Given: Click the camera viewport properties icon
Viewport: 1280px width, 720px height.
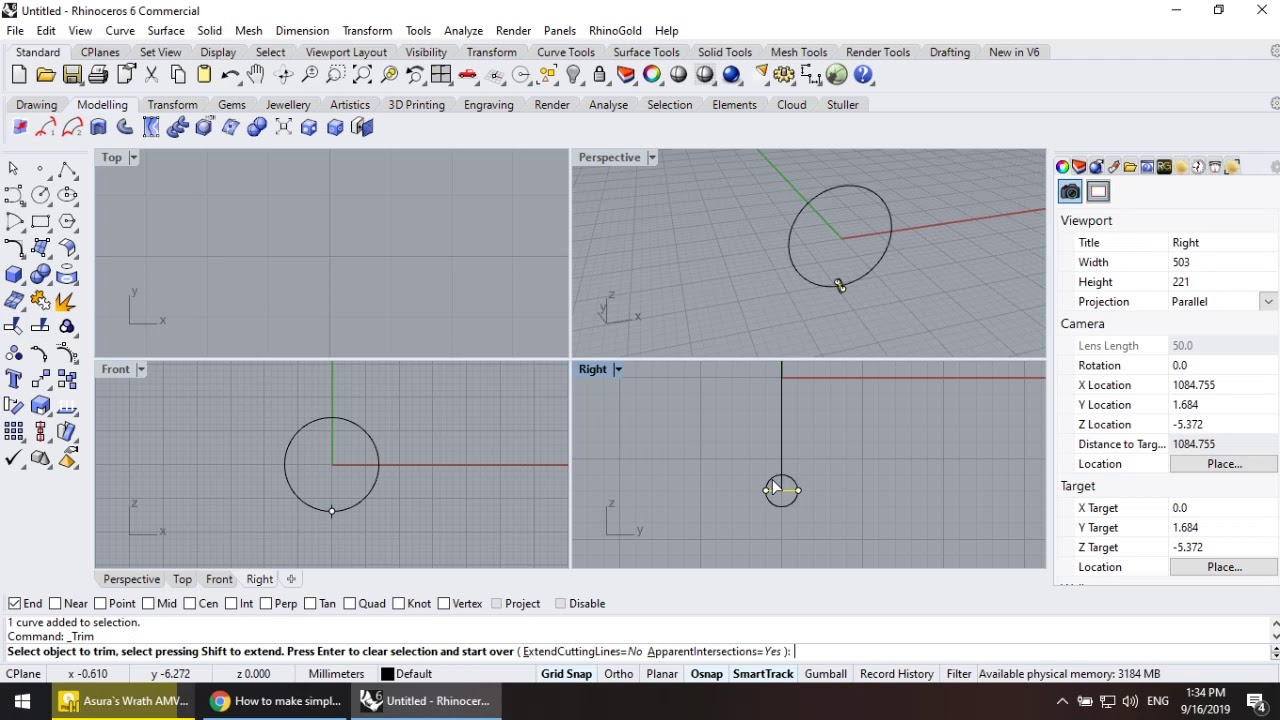Looking at the screenshot, I should (1070, 192).
